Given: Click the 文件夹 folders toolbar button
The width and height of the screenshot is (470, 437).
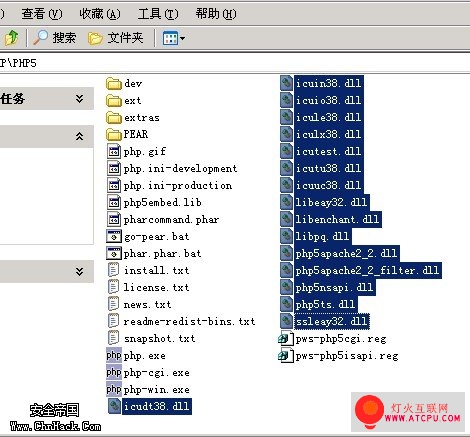Looking at the screenshot, I should point(116,38).
